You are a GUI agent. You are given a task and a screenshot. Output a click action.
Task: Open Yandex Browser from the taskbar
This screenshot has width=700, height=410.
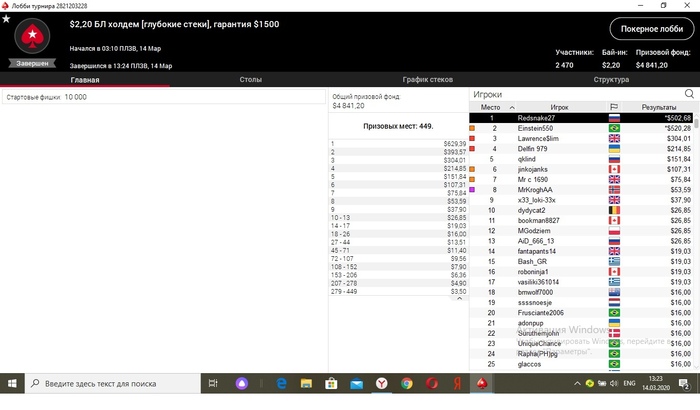coord(381,384)
